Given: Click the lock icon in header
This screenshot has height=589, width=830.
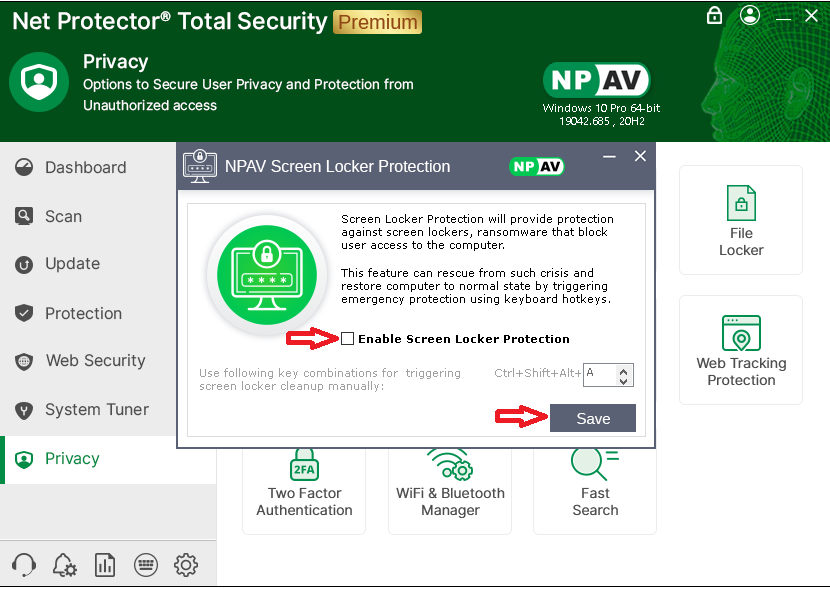Looking at the screenshot, I should pos(714,15).
